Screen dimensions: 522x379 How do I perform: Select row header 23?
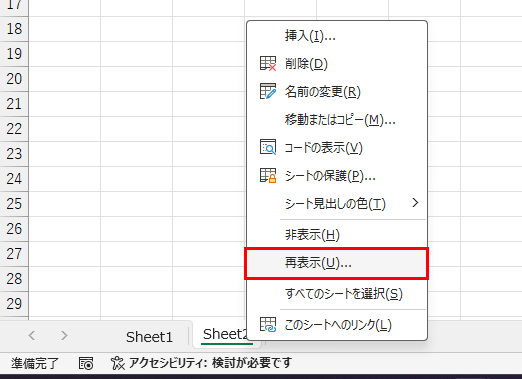click(14, 154)
